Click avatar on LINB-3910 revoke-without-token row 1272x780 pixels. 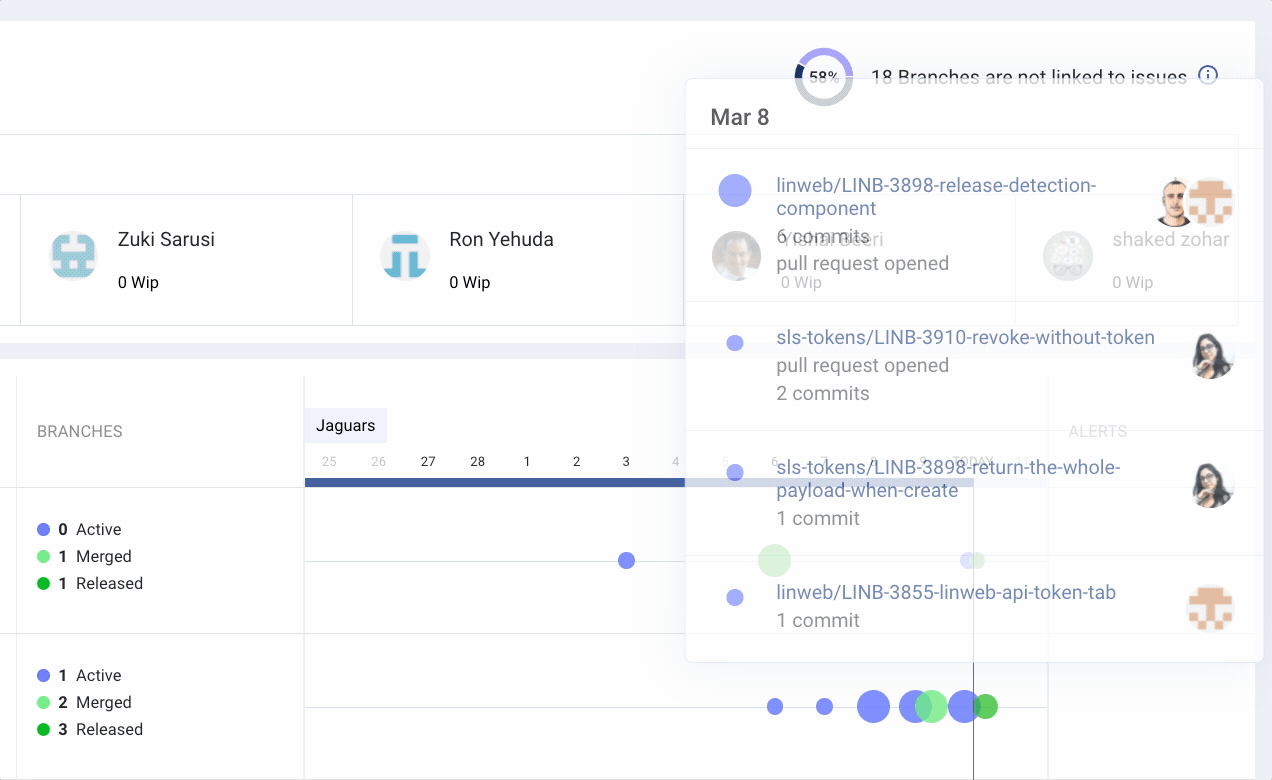click(x=1212, y=355)
